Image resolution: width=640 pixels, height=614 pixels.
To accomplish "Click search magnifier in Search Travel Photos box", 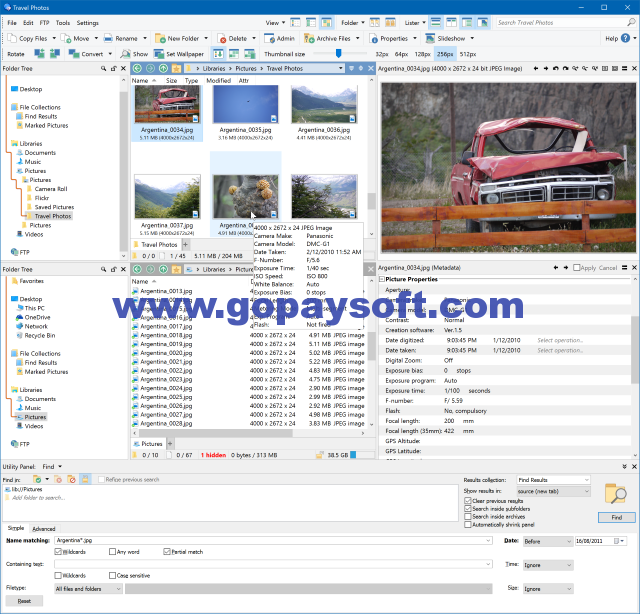I will (631, 22).
